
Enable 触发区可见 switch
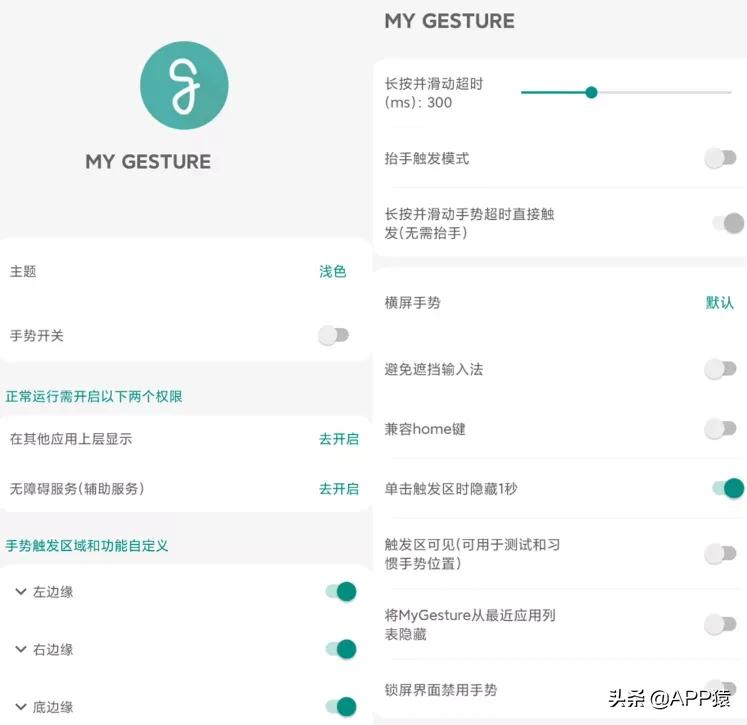coord(720,554)
